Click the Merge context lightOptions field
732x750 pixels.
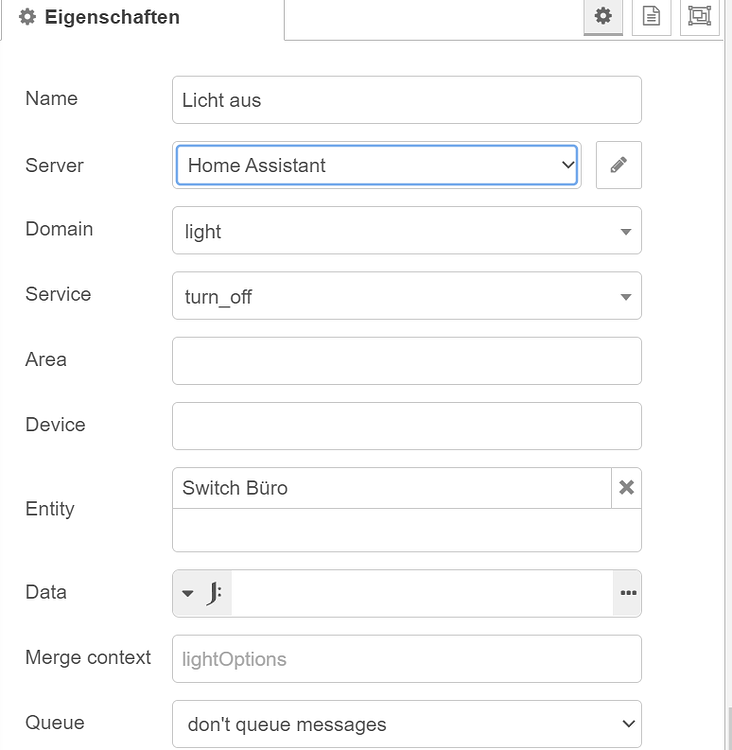(x=406, y=659)
